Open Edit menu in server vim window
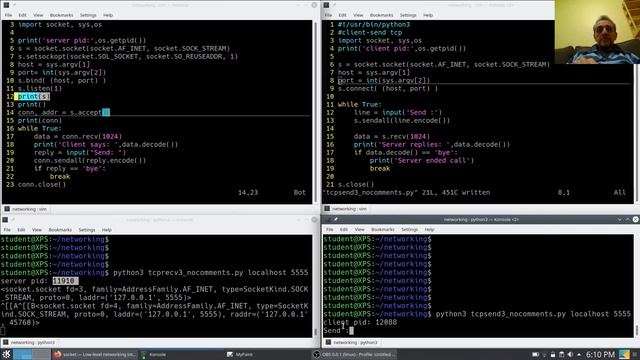This screenshot has width=640, height=360. coord(22,15)
